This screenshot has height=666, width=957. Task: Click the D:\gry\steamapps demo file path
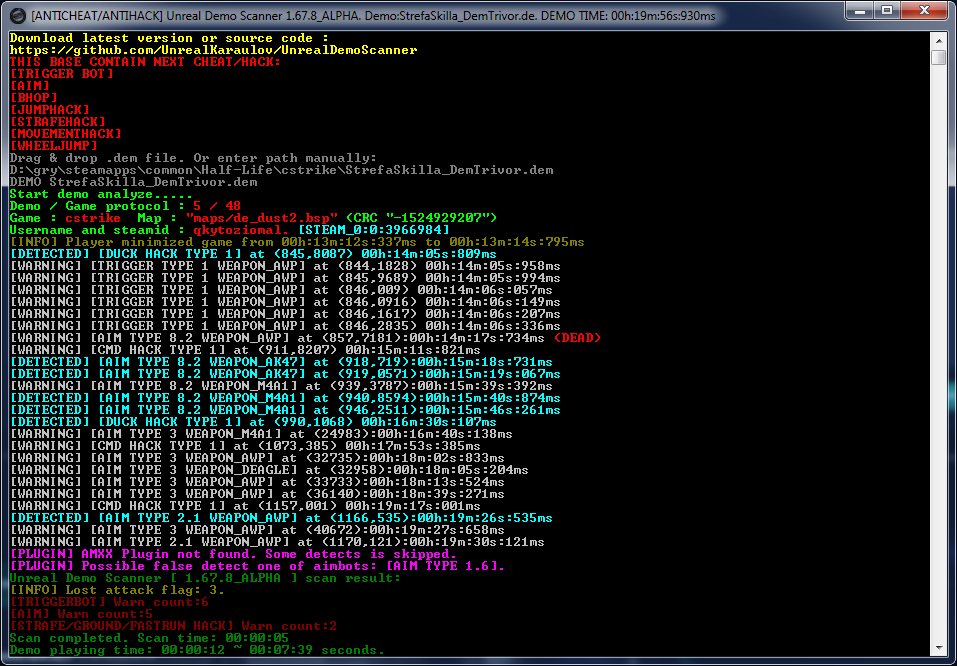click(x=281, y=170)
